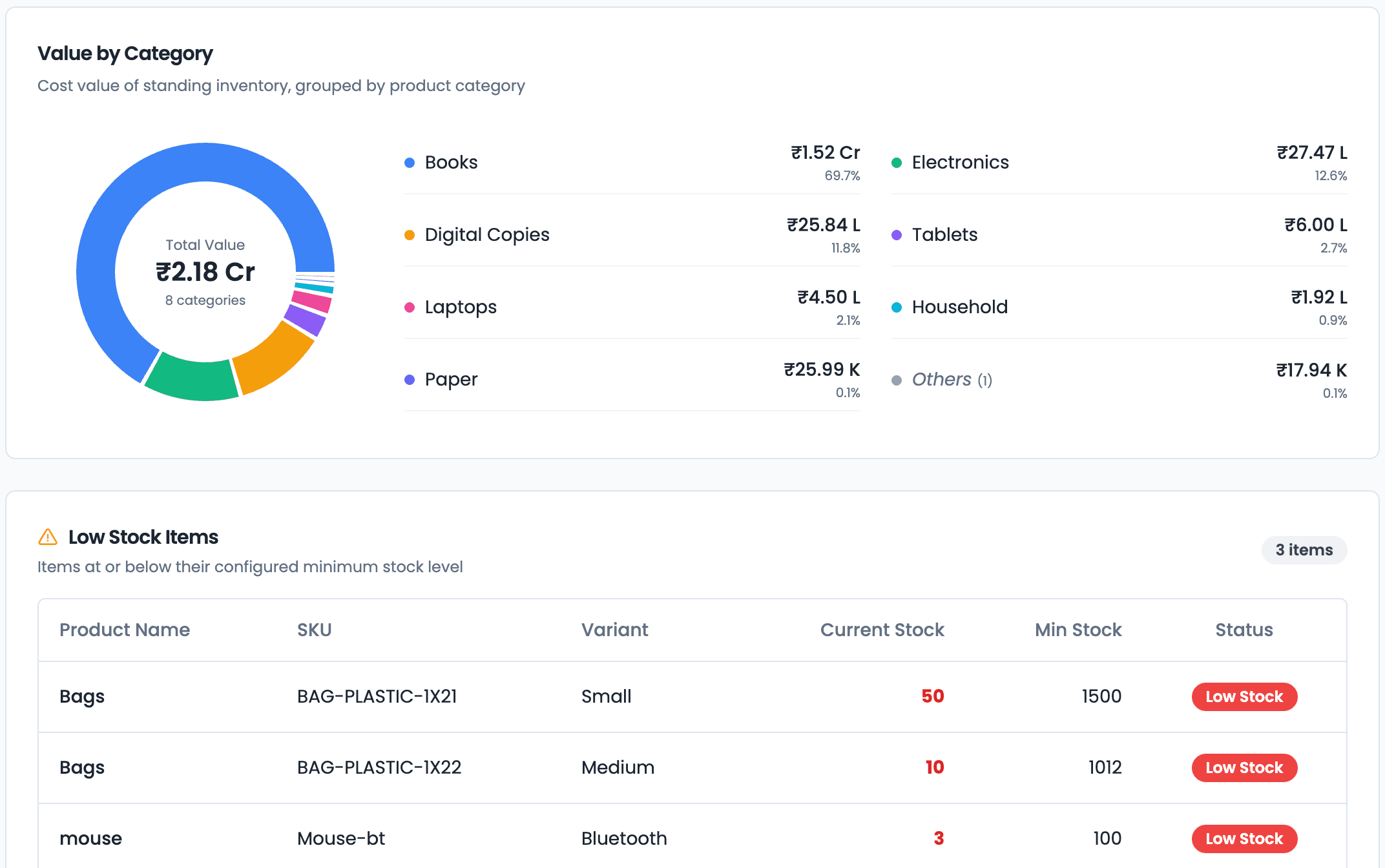Click the Household category label
Image resolution: width=1385 pixels, height=868 pixels.
pos(959,307)
